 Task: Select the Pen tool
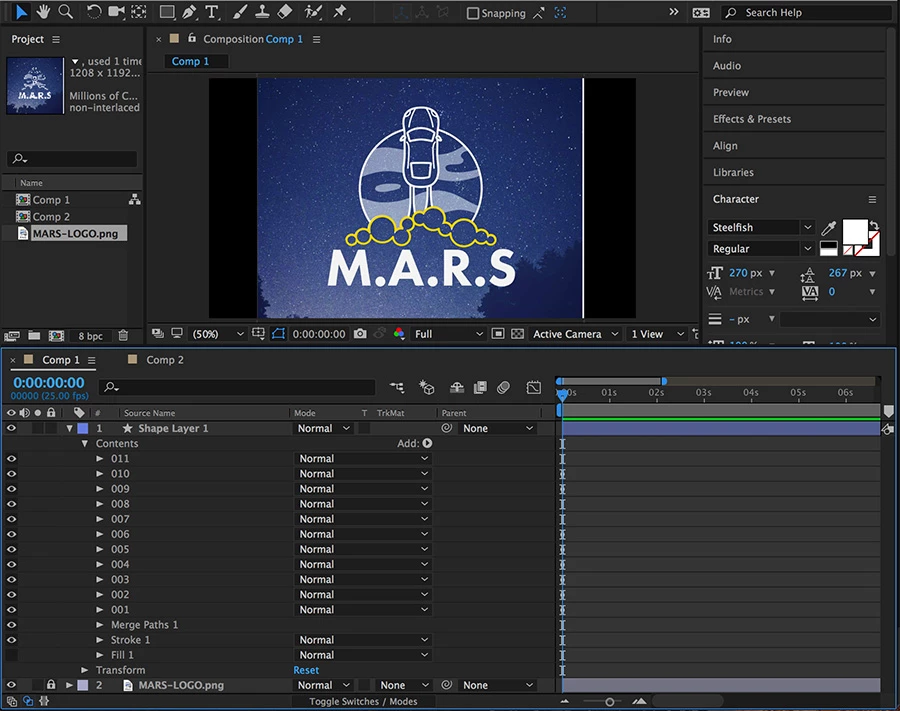[x=189, y=11]
